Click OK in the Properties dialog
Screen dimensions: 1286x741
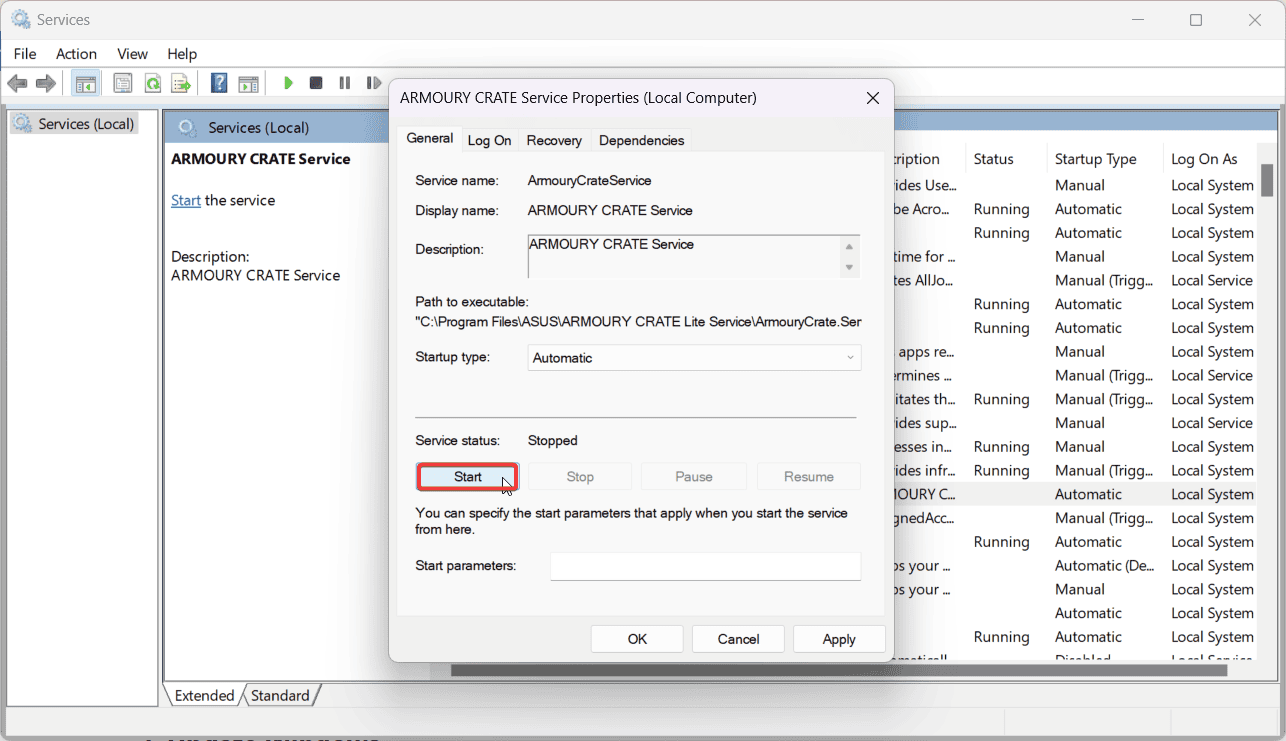[637, 639]
